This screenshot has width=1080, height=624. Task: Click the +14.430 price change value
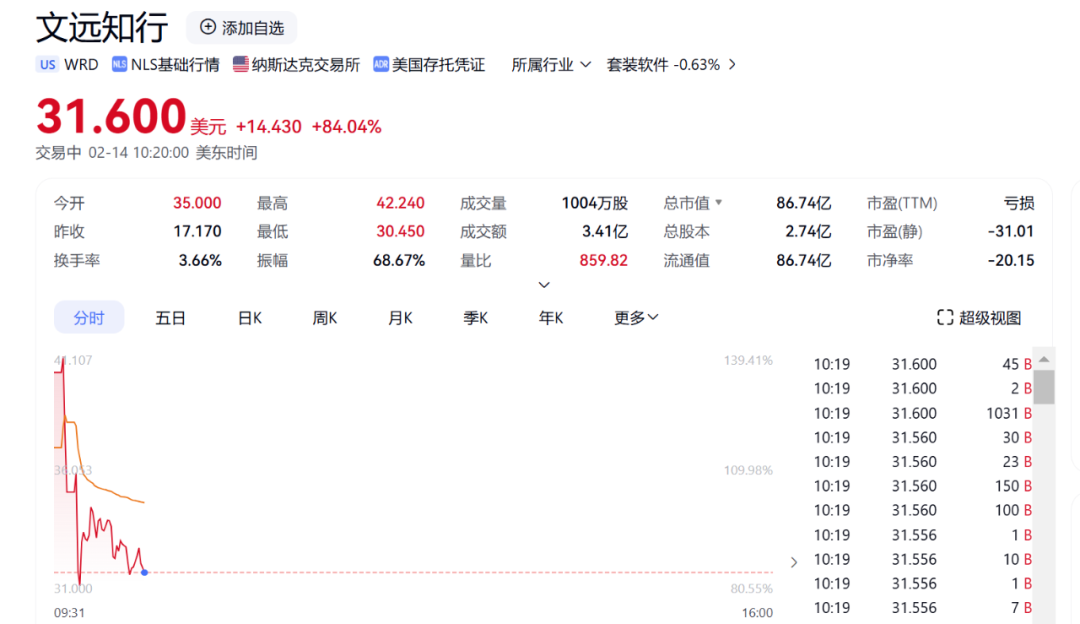[269, 127]
